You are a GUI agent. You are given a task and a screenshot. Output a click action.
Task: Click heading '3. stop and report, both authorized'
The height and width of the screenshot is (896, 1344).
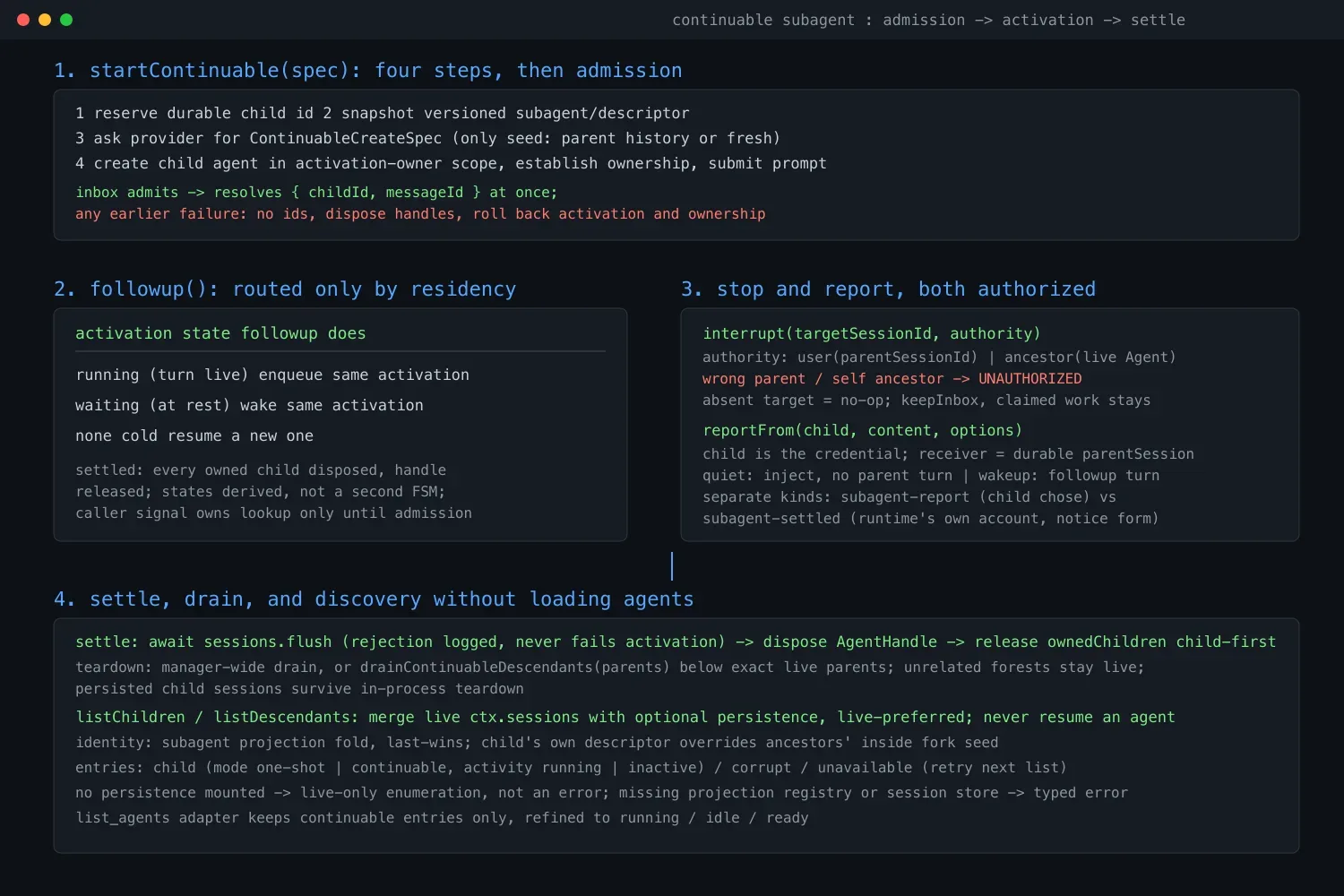coord(888,289)
